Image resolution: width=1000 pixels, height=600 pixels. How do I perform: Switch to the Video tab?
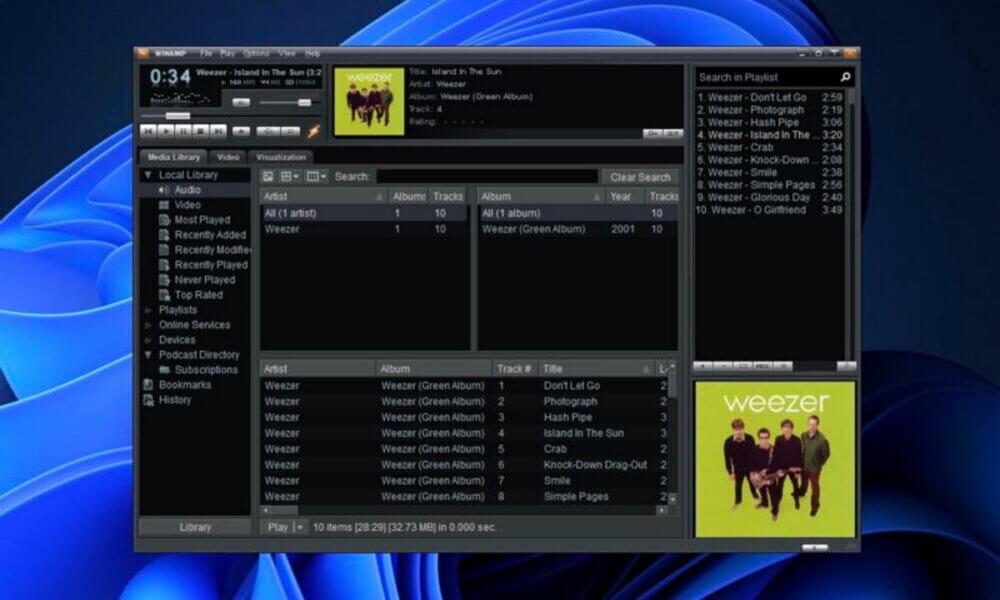(228, 157)
